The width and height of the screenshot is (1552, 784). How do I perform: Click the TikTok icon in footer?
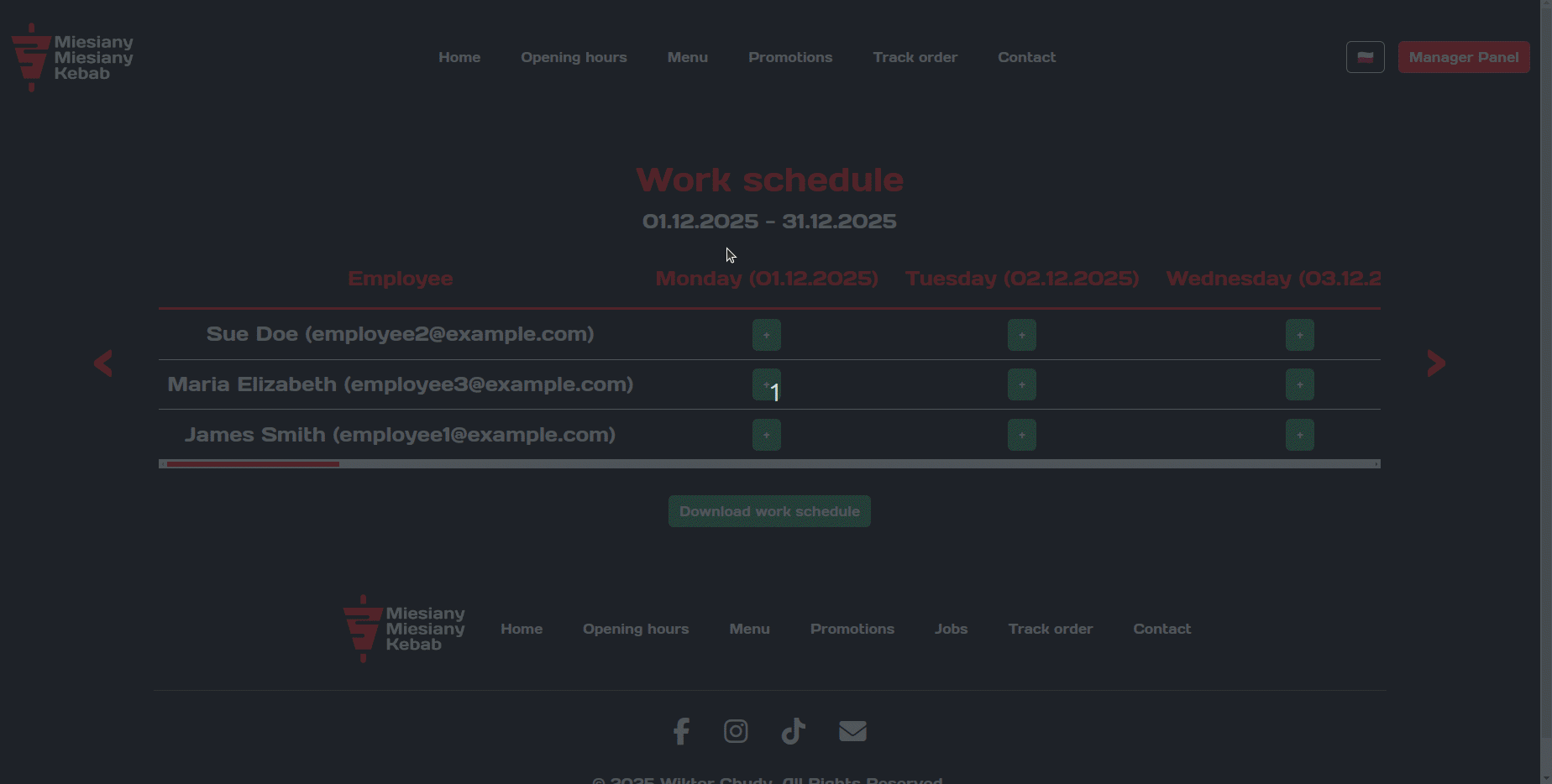[793, 731]
